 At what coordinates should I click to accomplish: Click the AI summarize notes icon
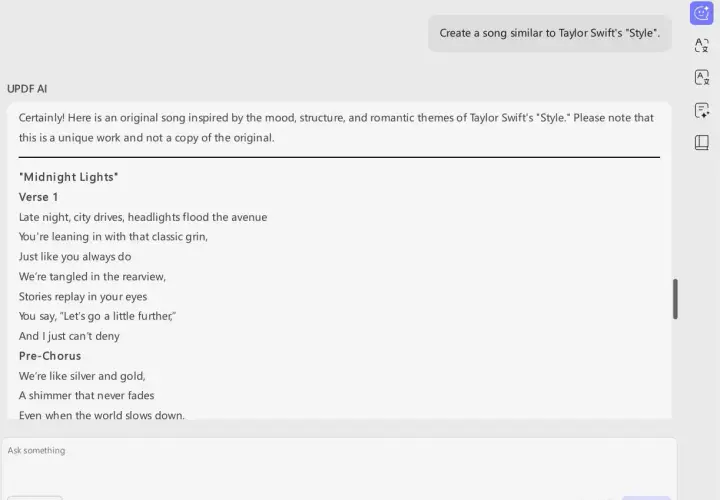(701, 110)
